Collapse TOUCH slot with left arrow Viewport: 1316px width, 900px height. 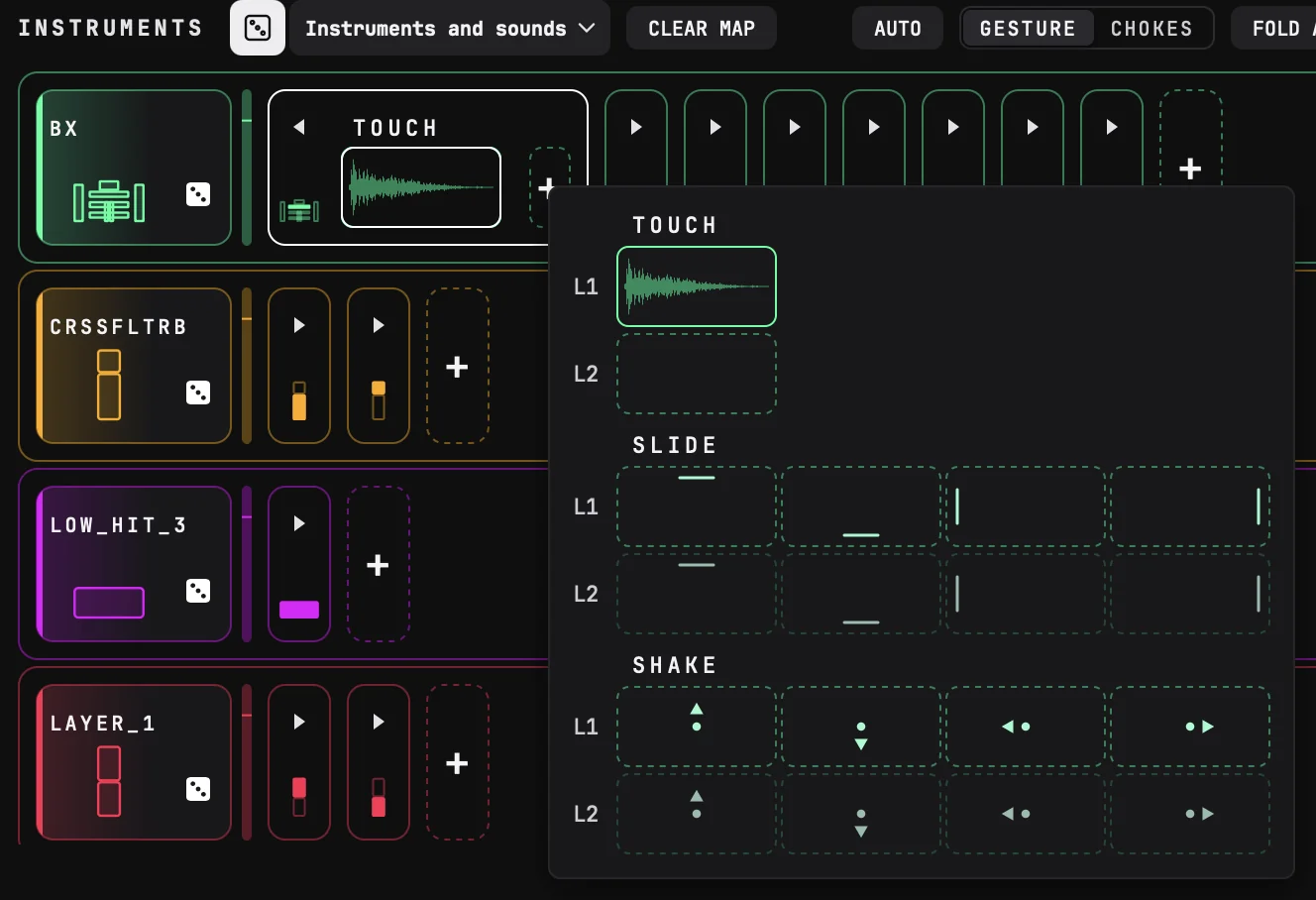(x=299, y=127)
